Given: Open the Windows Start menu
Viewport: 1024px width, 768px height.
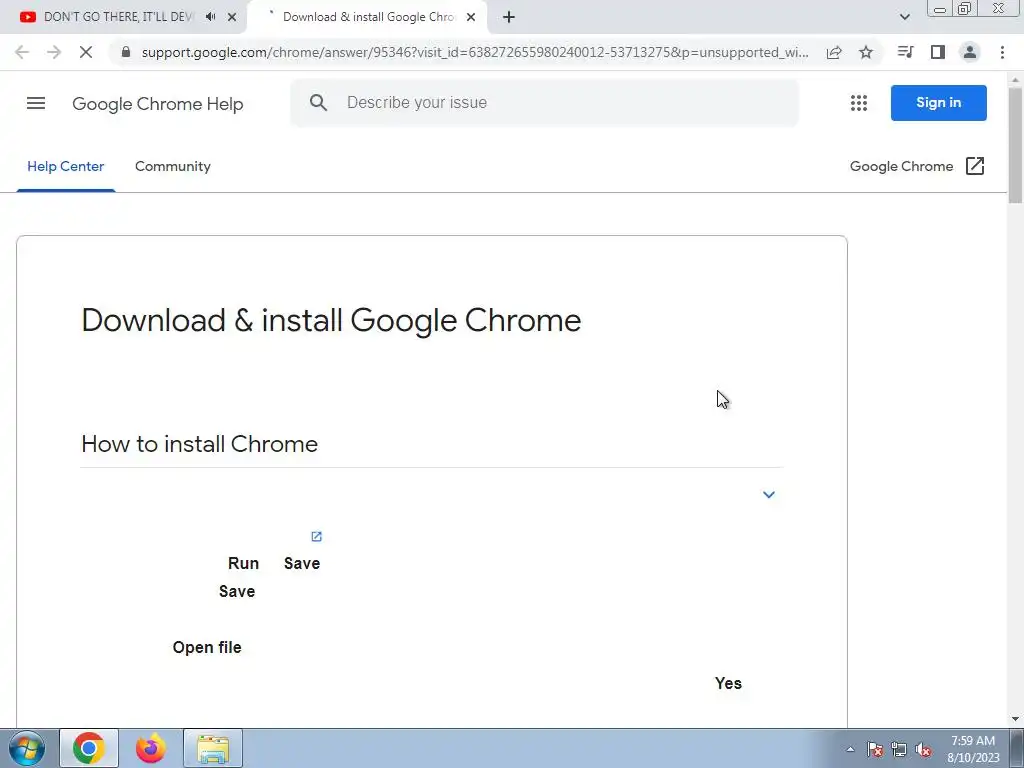Looking at the screenshot, I should coord(27,748).
